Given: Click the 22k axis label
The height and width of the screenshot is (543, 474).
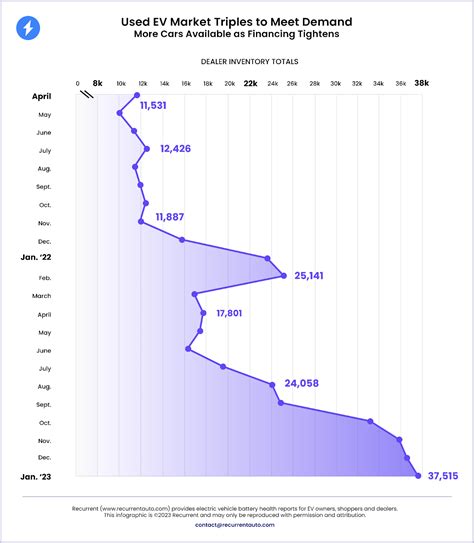Looking at the screenshot, I should (x=250, y=83).
